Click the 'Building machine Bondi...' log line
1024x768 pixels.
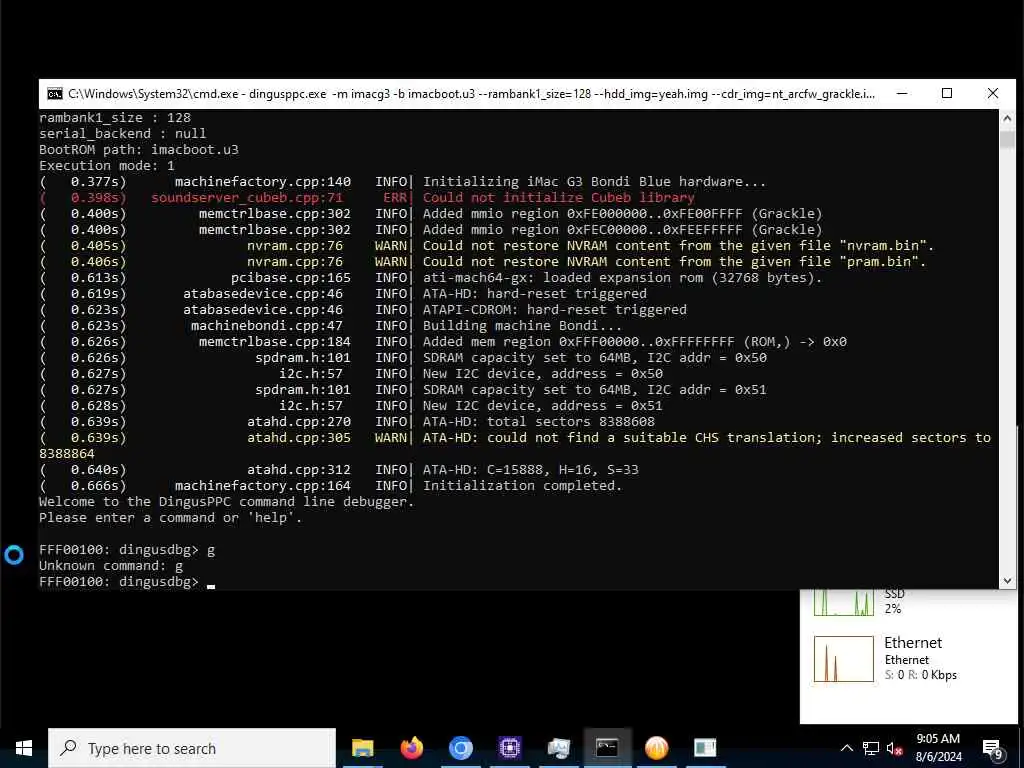coord(330,326)
